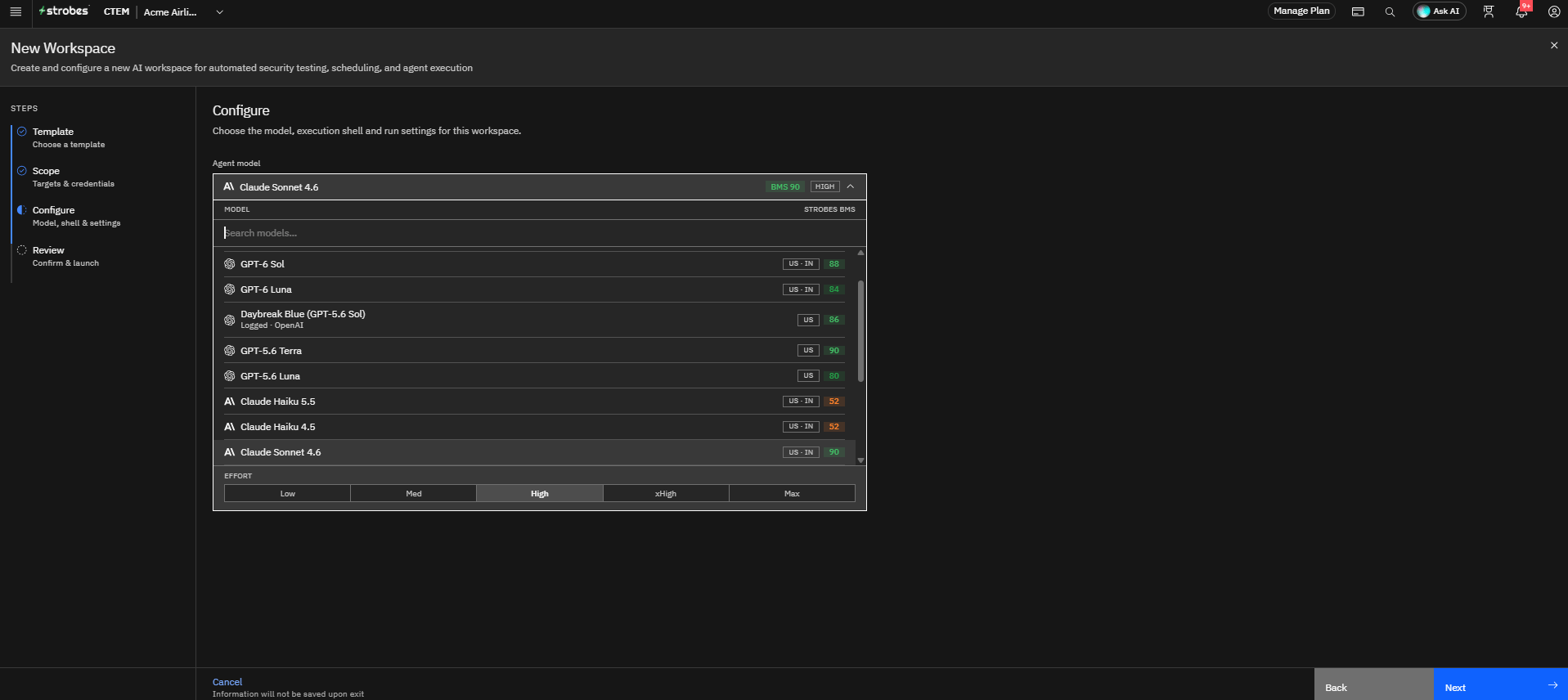Select GPT-6 Luna model
This screenshot has width=1568, height=700.
tap(535, 289)
